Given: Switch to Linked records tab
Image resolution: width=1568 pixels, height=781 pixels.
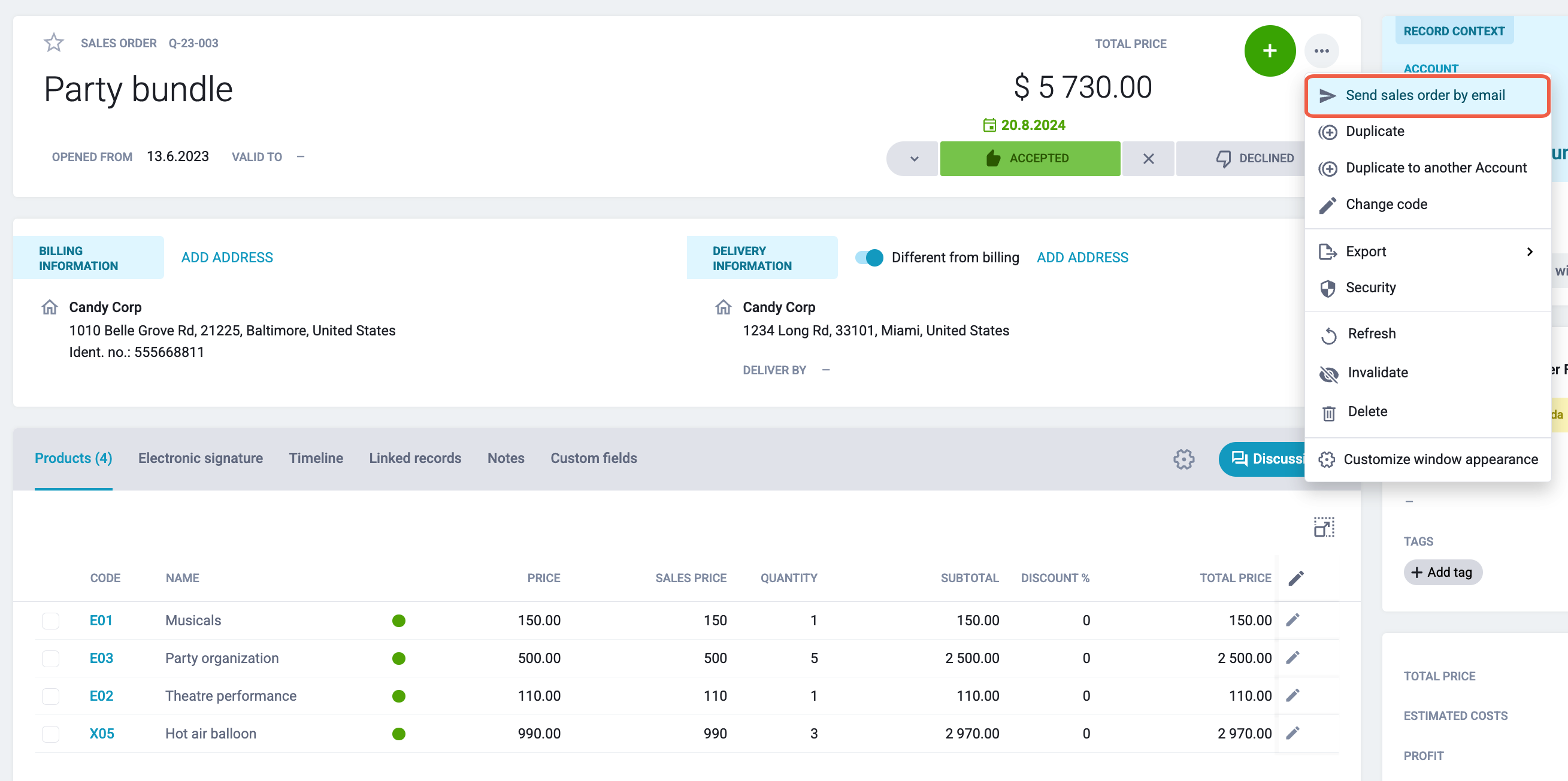Looking at the screenshot, I should pyautogui.click(x=415, y=458).
